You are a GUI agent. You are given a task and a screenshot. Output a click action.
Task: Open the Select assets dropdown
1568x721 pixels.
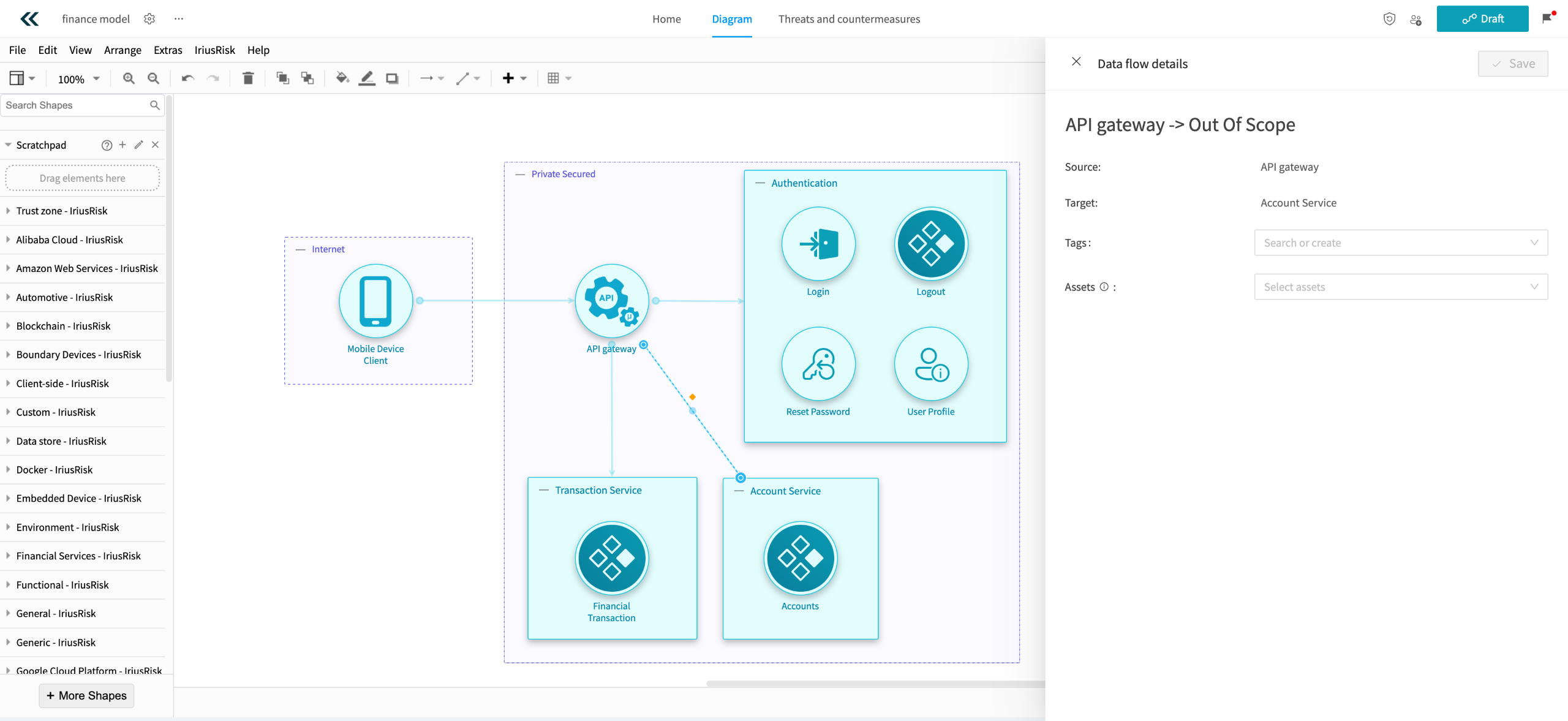coord(1400,287)
